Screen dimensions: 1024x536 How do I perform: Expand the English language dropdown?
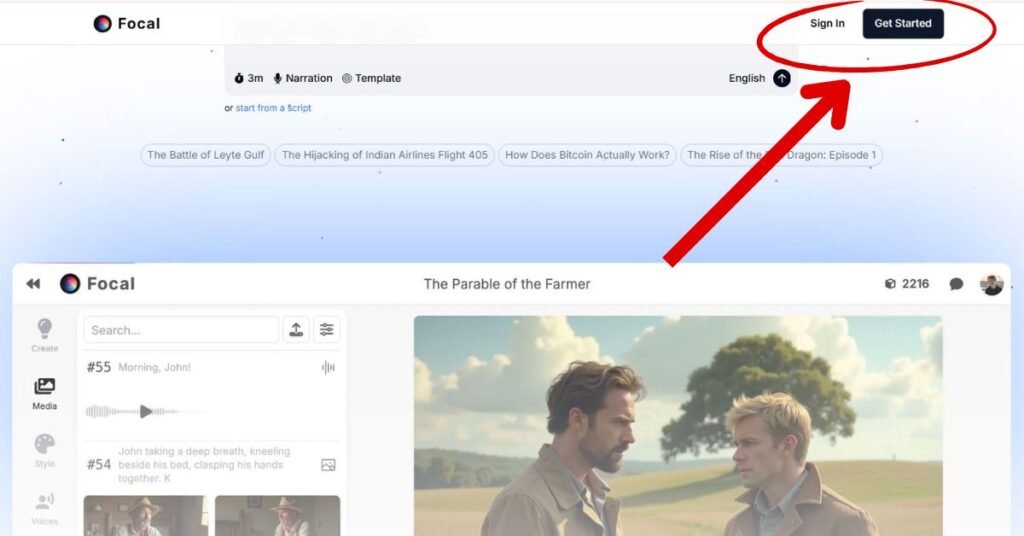(x=747, y=78)
